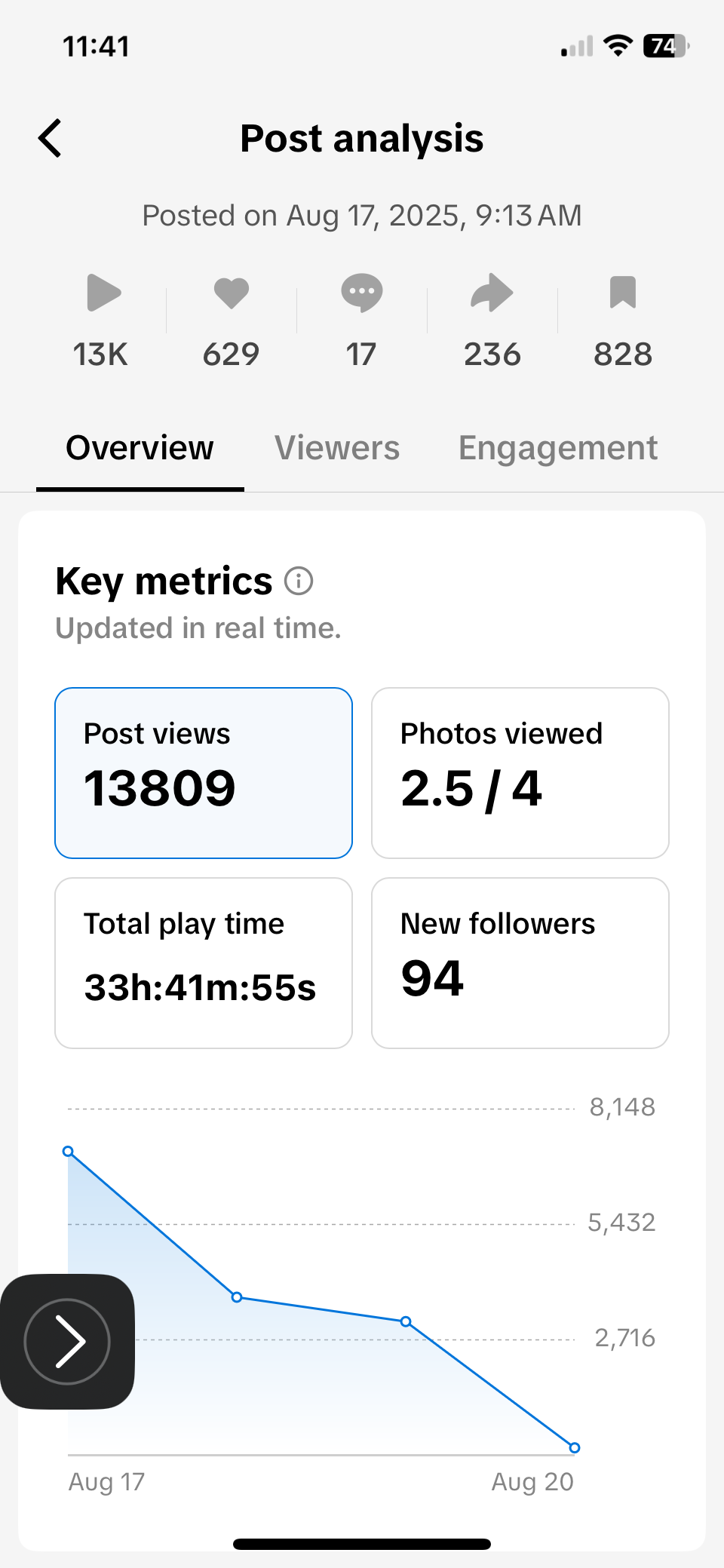Tap the Wi-Fi status icon
This screenshot has height=1568, width=724.
(x=618, y=46)
